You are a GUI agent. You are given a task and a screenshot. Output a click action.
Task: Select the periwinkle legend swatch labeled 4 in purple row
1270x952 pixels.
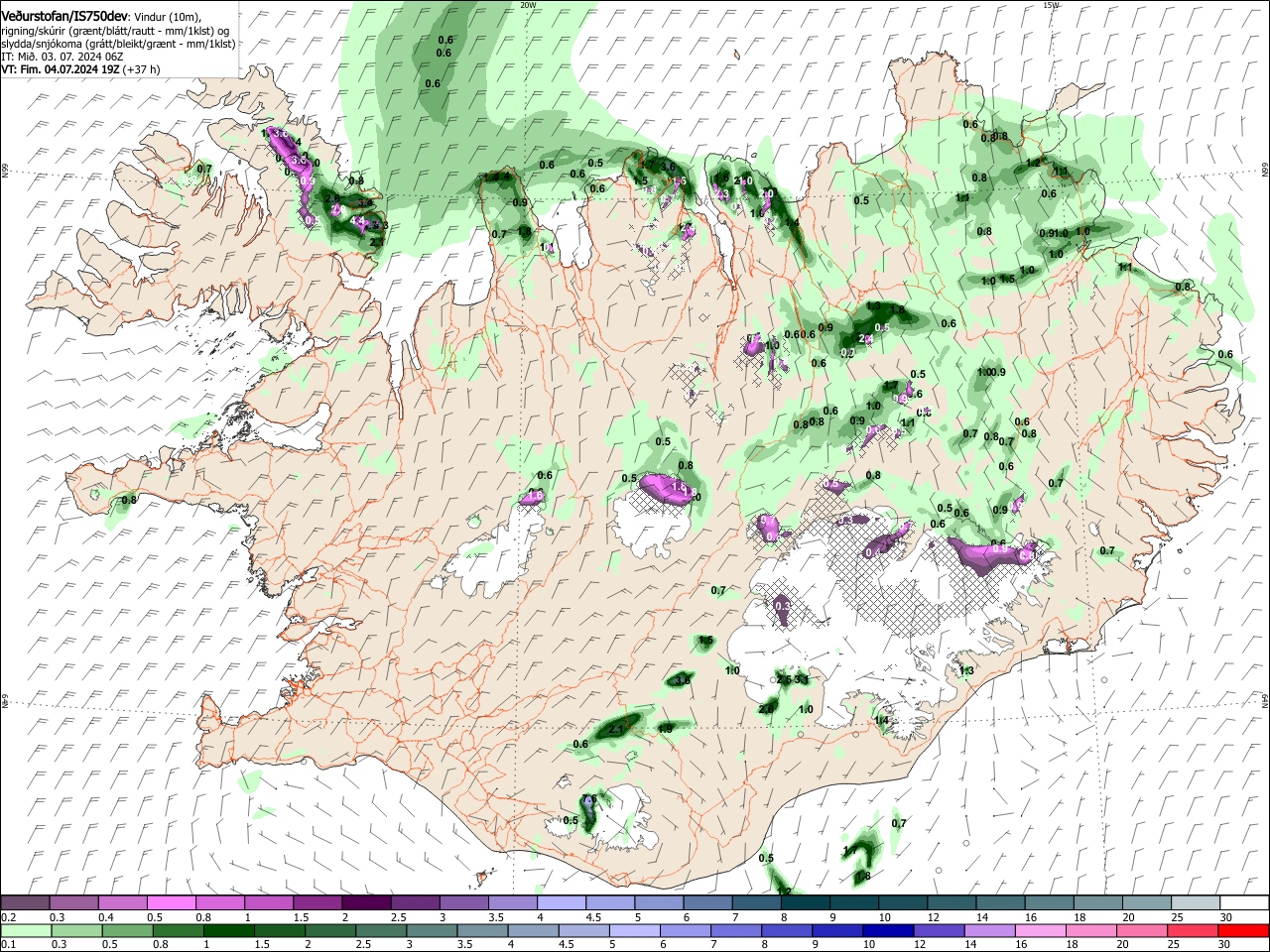562,903
